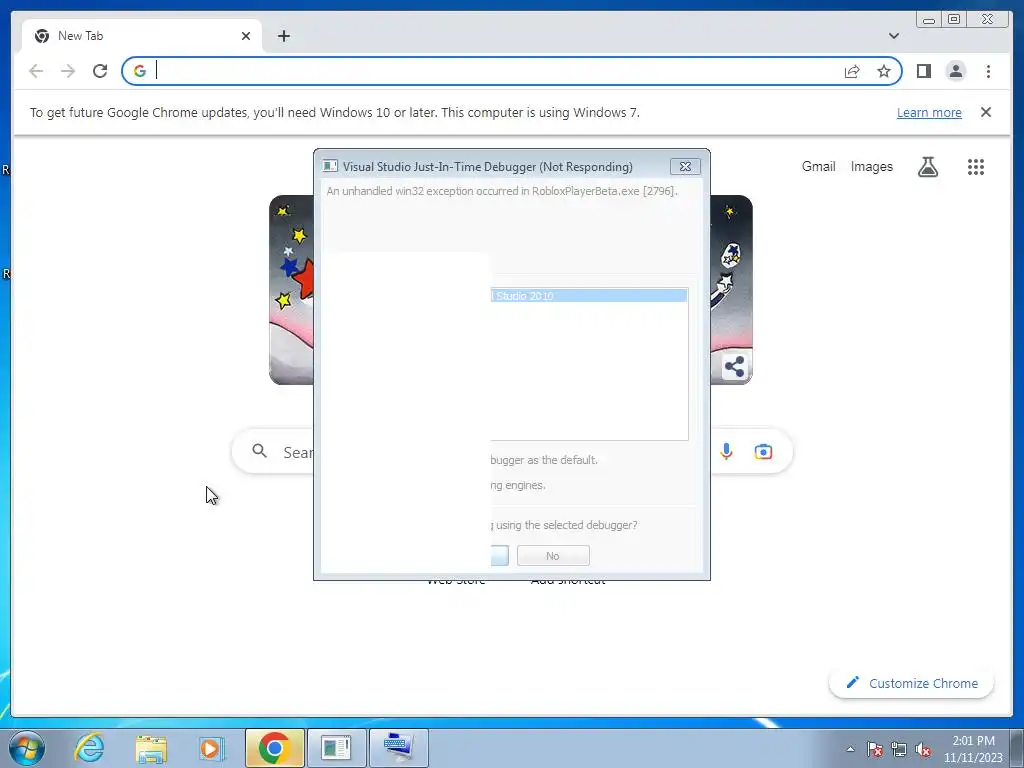The image size is (1024, 768).
Task: Reload the page with the refresh icon
Action: [100, 71]
